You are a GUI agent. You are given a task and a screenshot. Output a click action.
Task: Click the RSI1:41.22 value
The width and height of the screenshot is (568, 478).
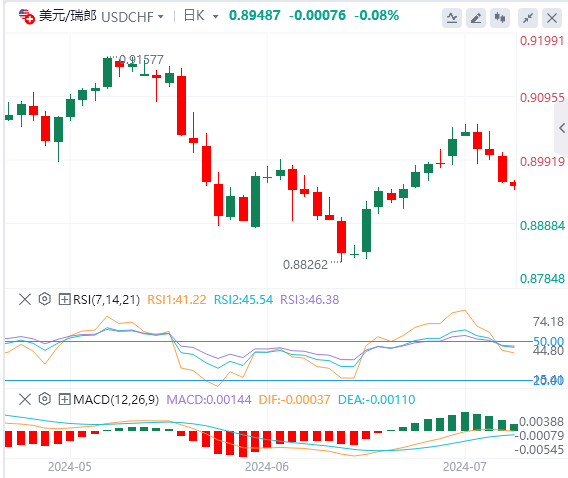[176, 300]
